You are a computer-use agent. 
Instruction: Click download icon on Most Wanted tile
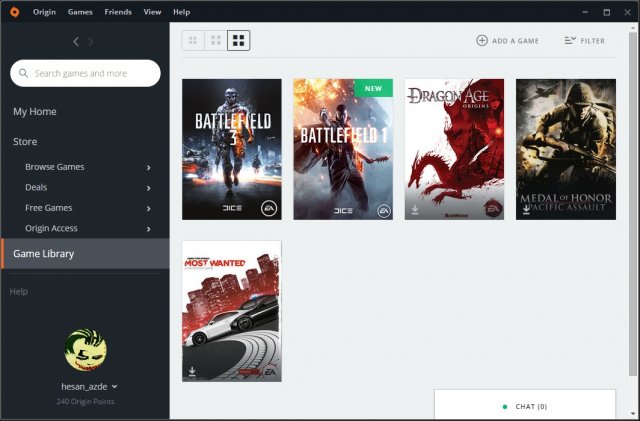pos(192,371)
